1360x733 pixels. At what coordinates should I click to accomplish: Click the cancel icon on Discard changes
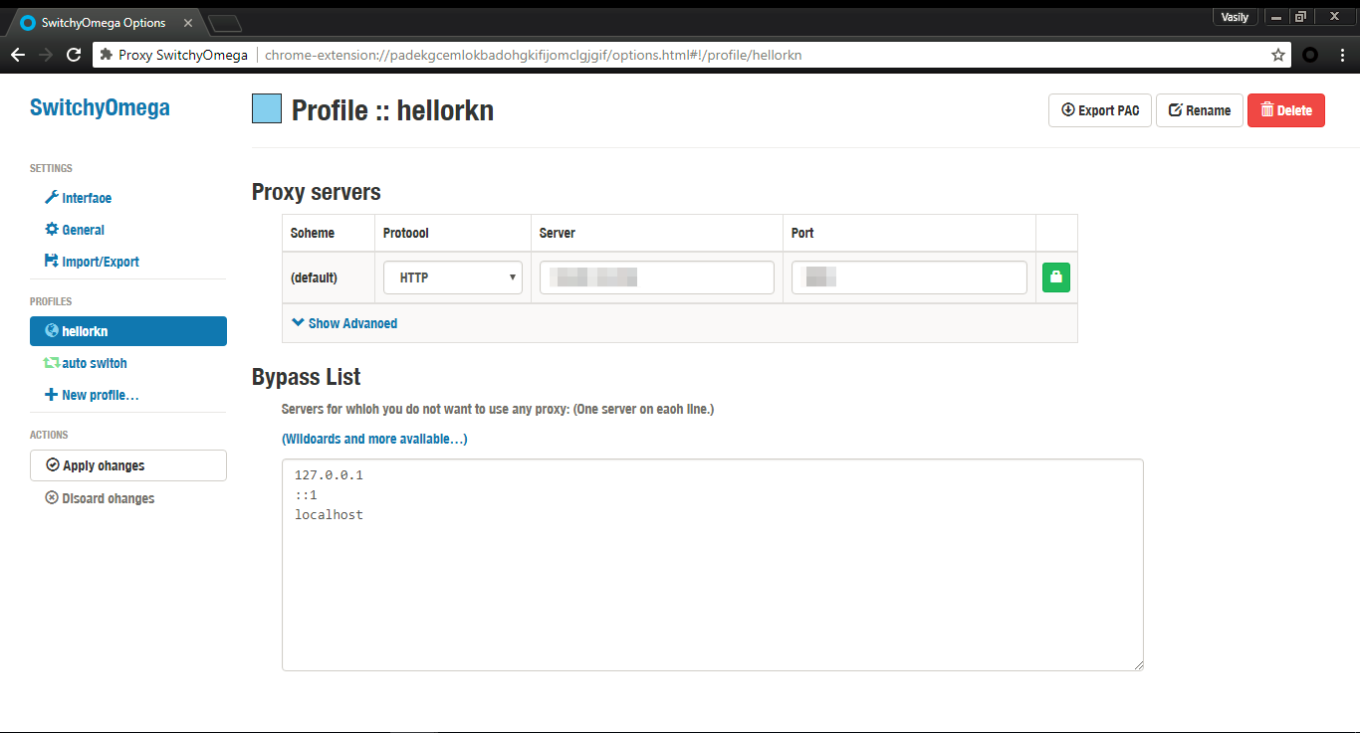tap(52, 498)
